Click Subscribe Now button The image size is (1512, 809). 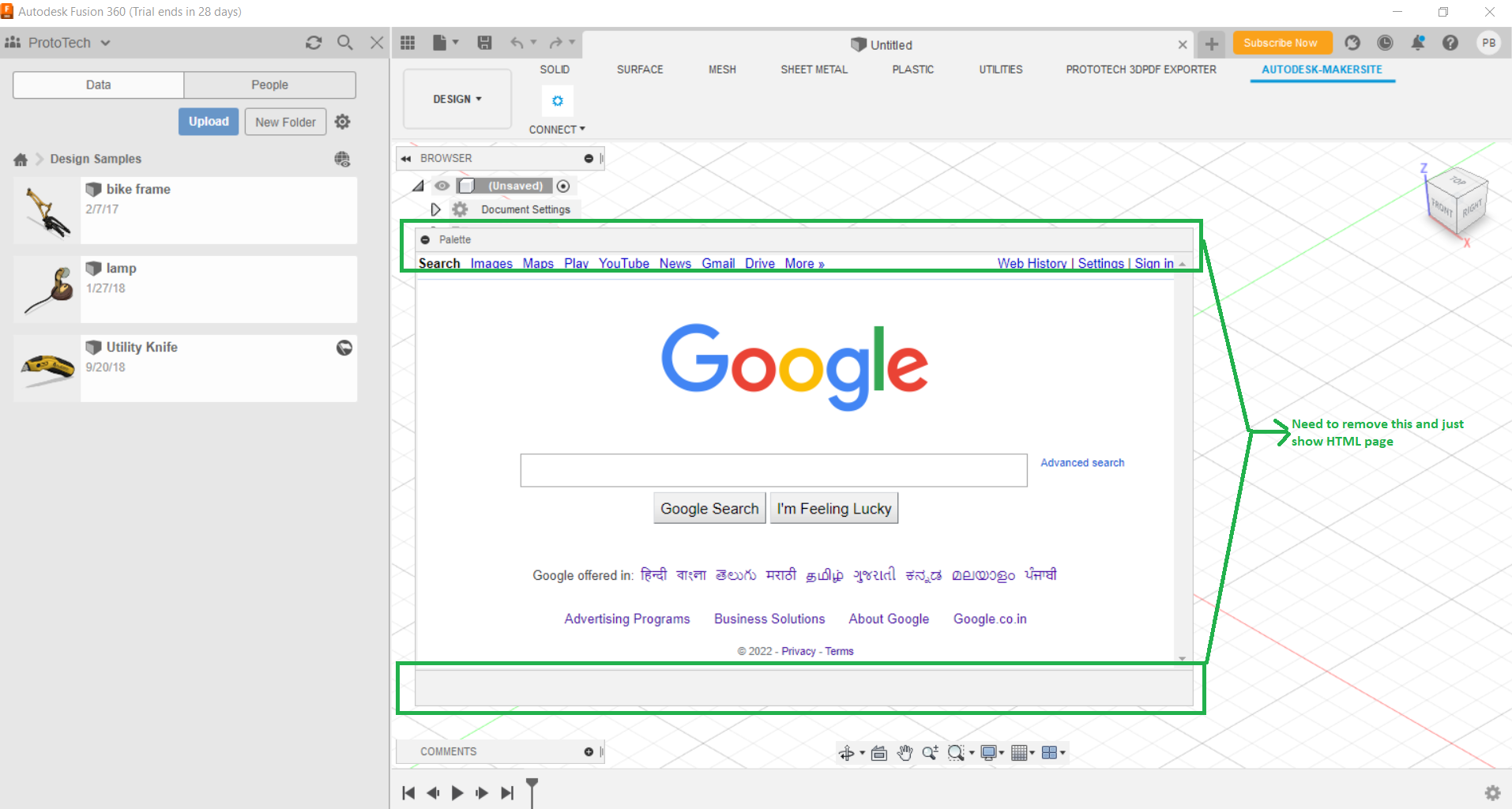1281,43
